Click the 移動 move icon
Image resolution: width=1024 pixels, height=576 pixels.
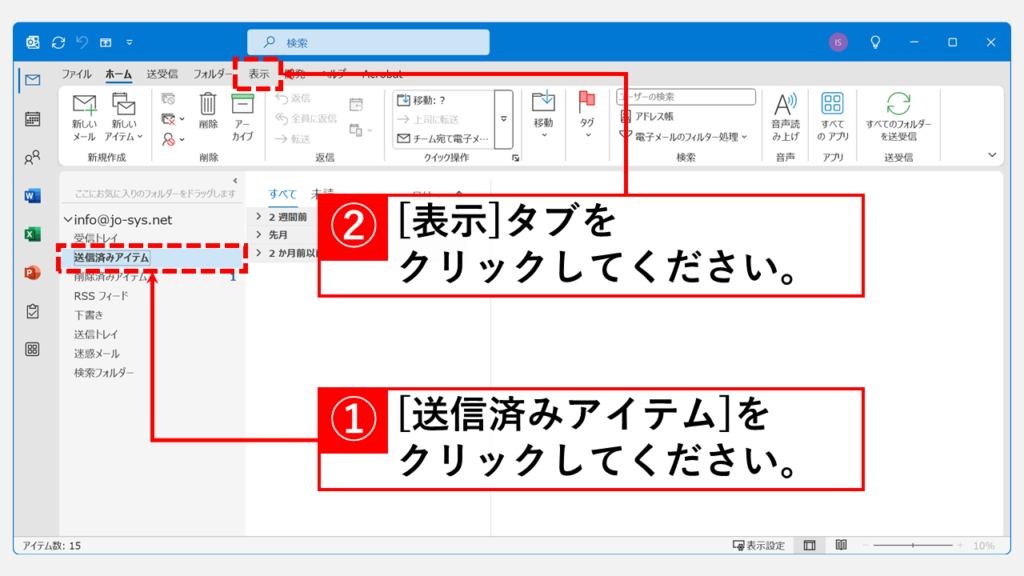[543, 115]
